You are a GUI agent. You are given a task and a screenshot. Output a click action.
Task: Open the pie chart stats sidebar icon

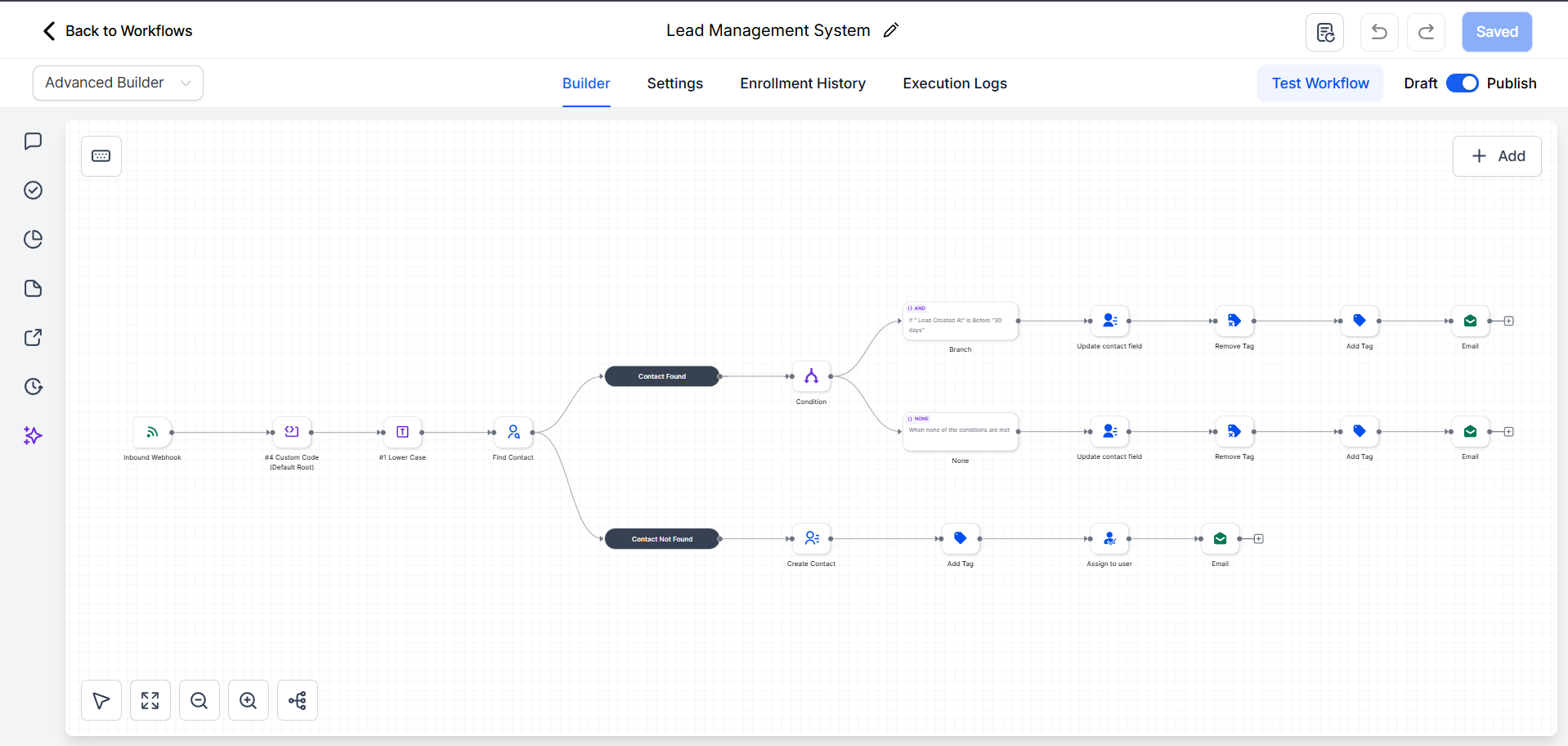tap(33, 240)
